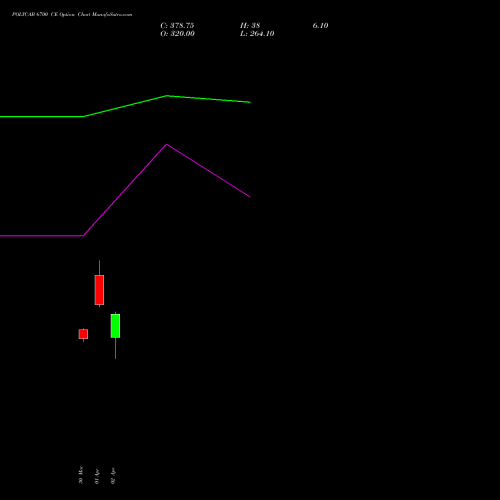The image size is (500, 500).
Task: Click the 30 Mar date label
Action: [81, 475]
